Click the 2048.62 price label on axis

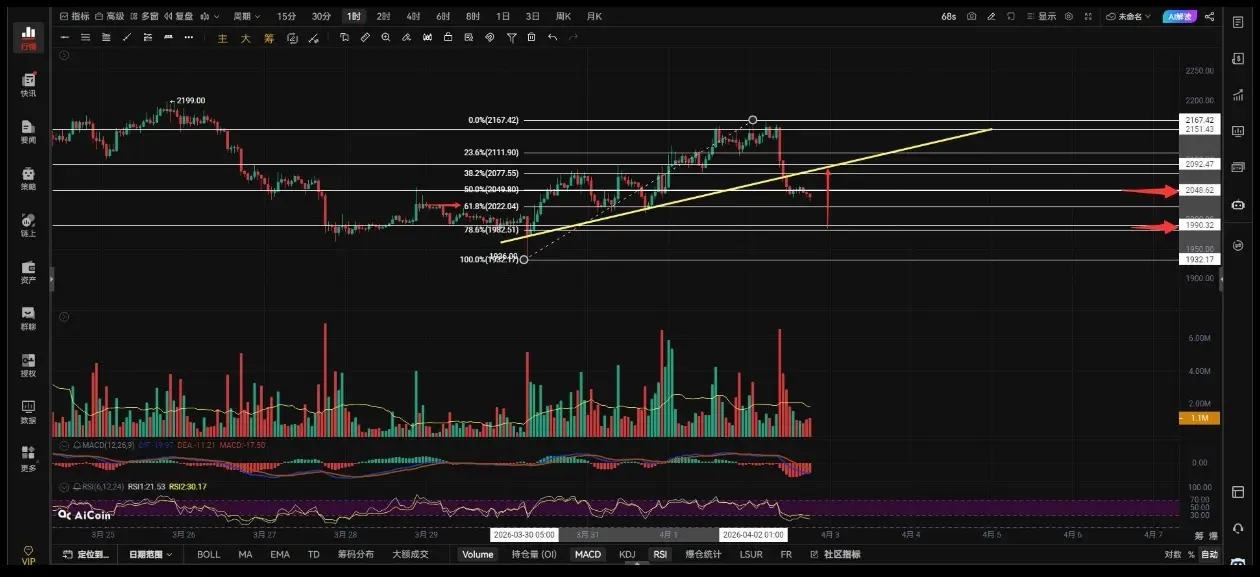click(x=1200, y=190)
